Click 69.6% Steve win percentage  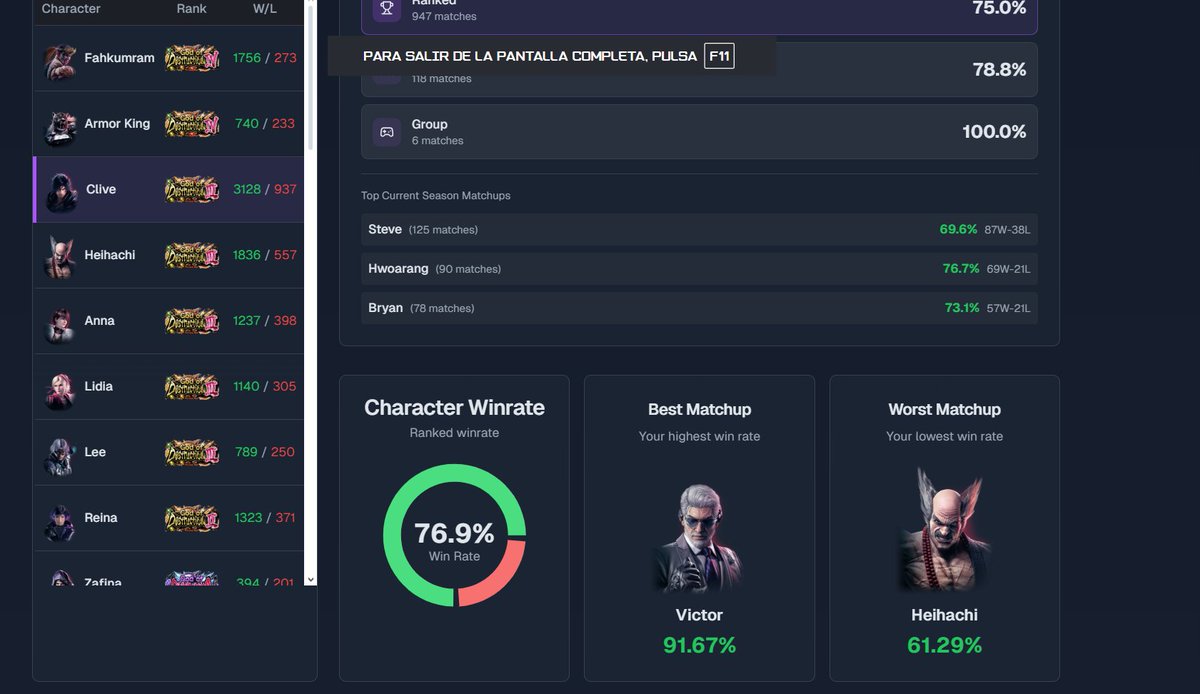pos(958,230)
